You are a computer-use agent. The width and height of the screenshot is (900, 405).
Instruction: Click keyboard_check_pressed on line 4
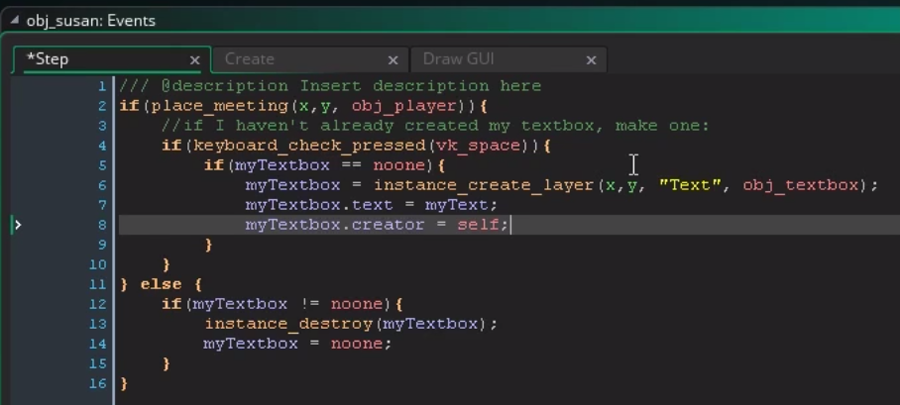[x=310, y=146]
